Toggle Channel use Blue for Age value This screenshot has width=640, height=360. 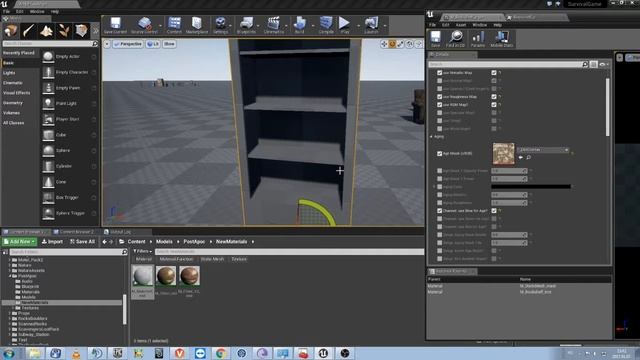(x=494, y=211)
